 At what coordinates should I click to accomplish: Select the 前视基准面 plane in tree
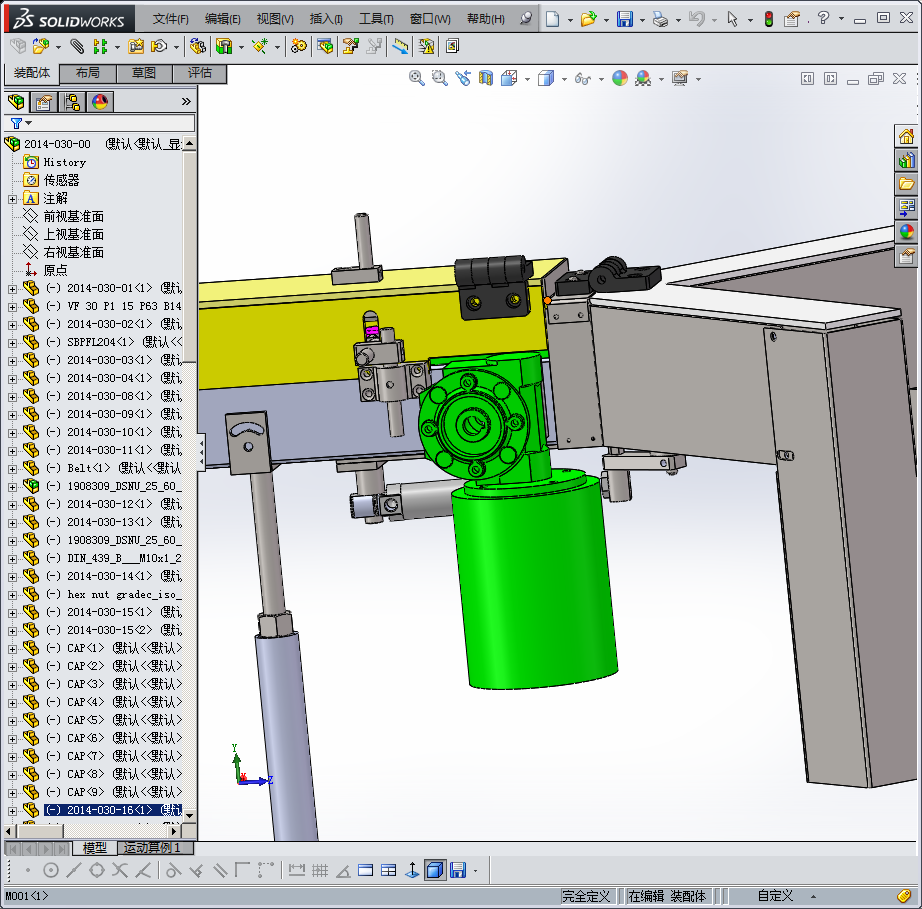(73, 216)
